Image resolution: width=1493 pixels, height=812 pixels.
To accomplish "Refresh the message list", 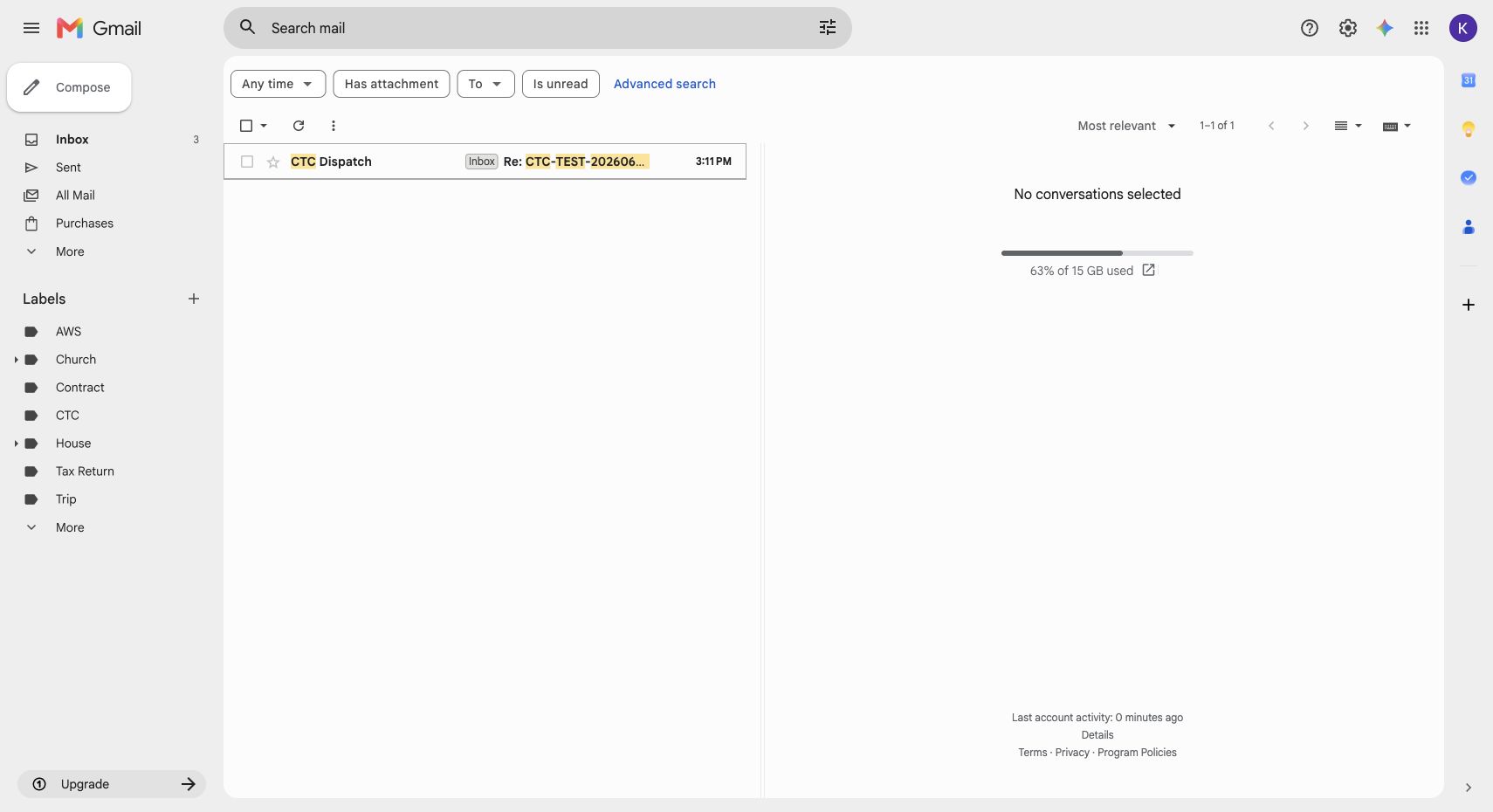I will coord(299,126).
